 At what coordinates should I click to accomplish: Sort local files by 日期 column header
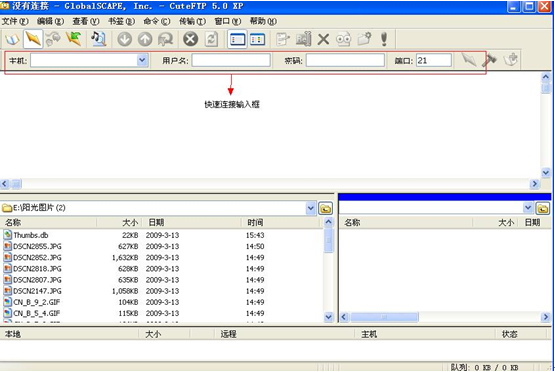point(192,222)
